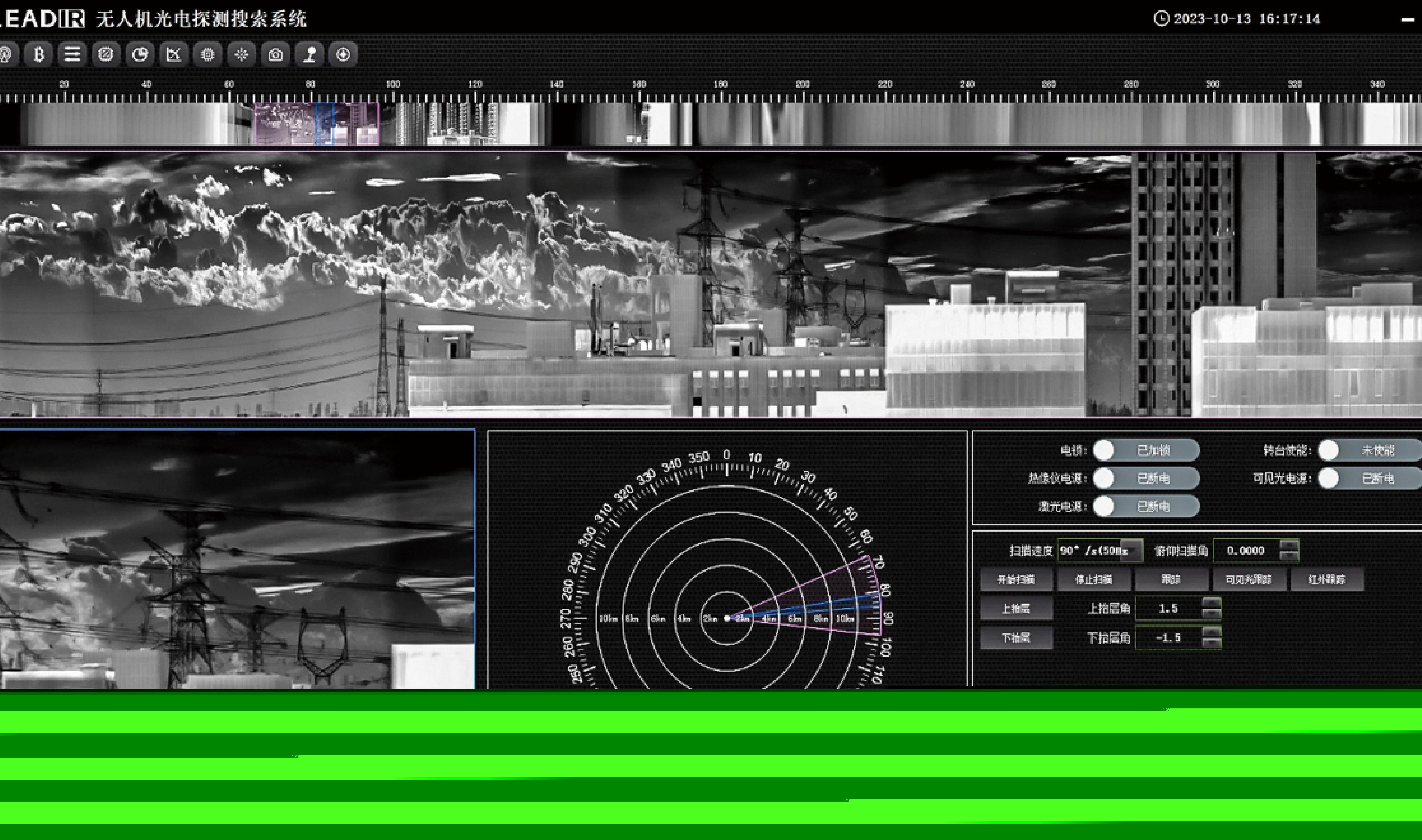Click the three-sliders settings toolbar icon
1422x840 pixels.
coord(72,55)
